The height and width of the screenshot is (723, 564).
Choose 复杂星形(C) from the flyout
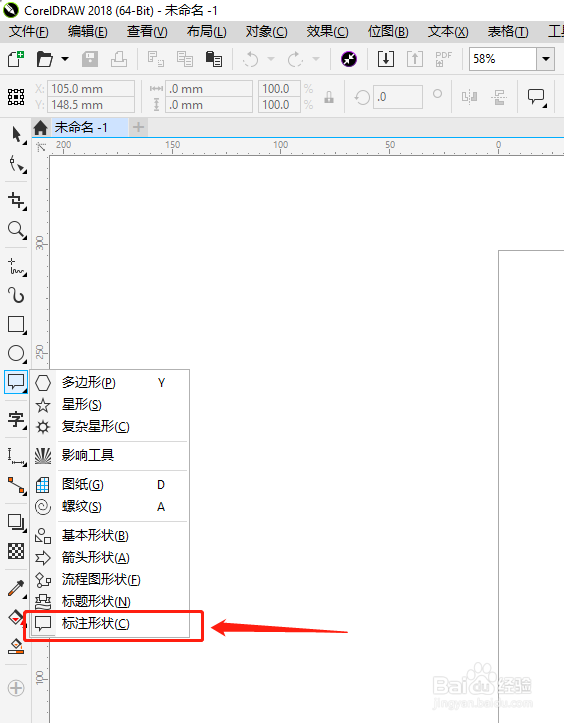(x=111, y=426)
